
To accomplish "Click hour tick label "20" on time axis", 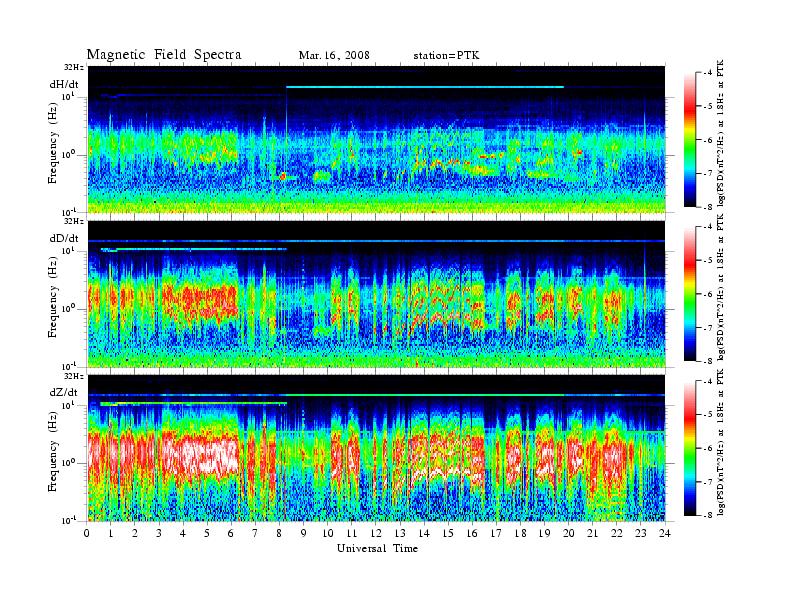I will pyautogui.click(x=569, y=534).
